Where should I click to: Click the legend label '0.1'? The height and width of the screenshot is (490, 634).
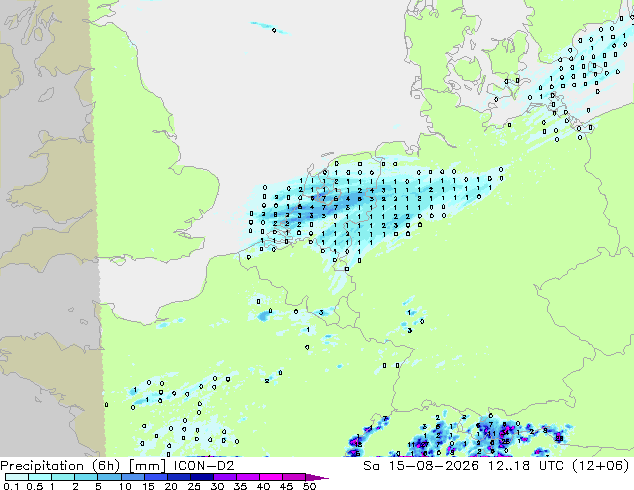coord(11,486)
